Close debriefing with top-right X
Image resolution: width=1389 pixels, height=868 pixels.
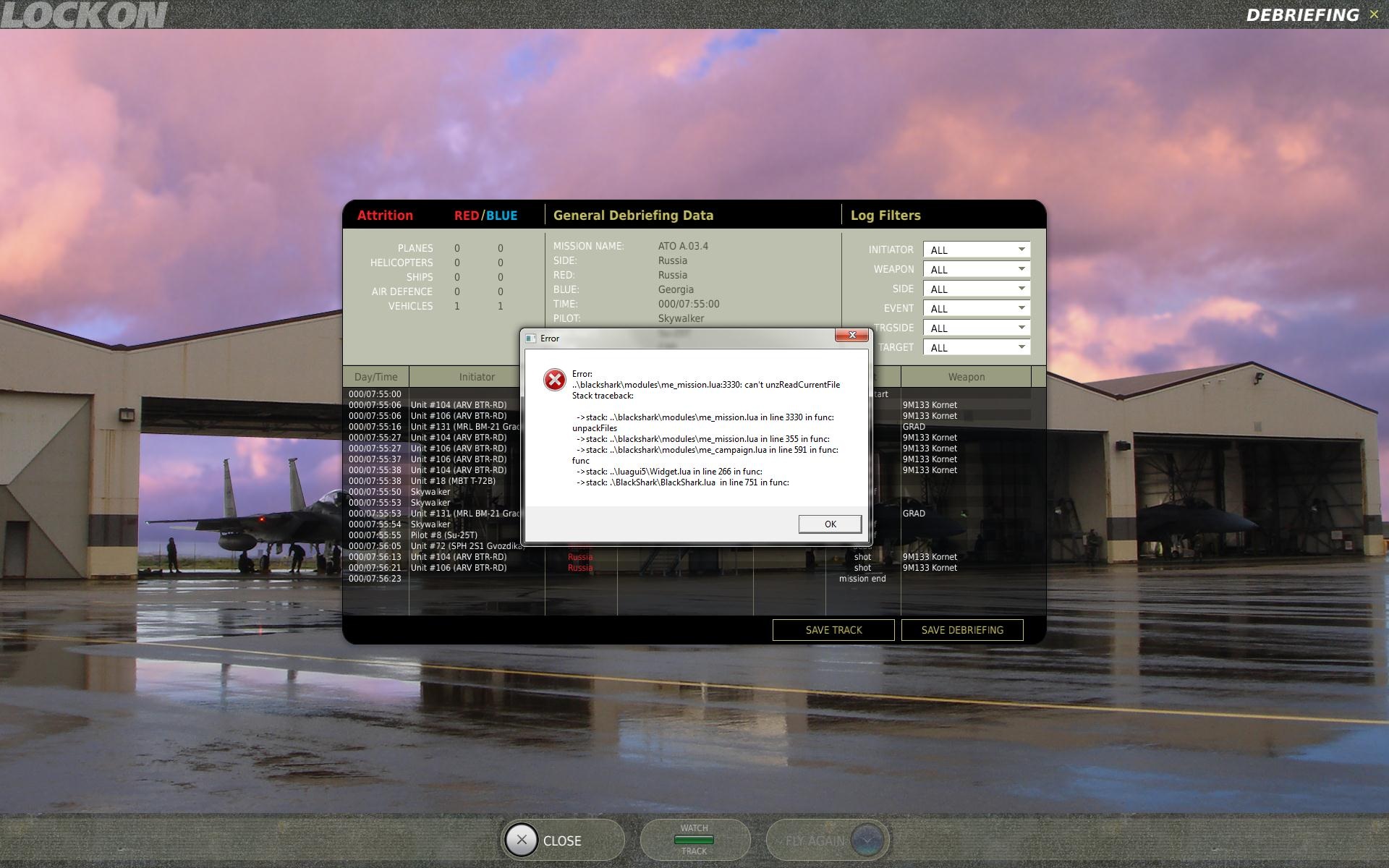[x=1374, y=14]
